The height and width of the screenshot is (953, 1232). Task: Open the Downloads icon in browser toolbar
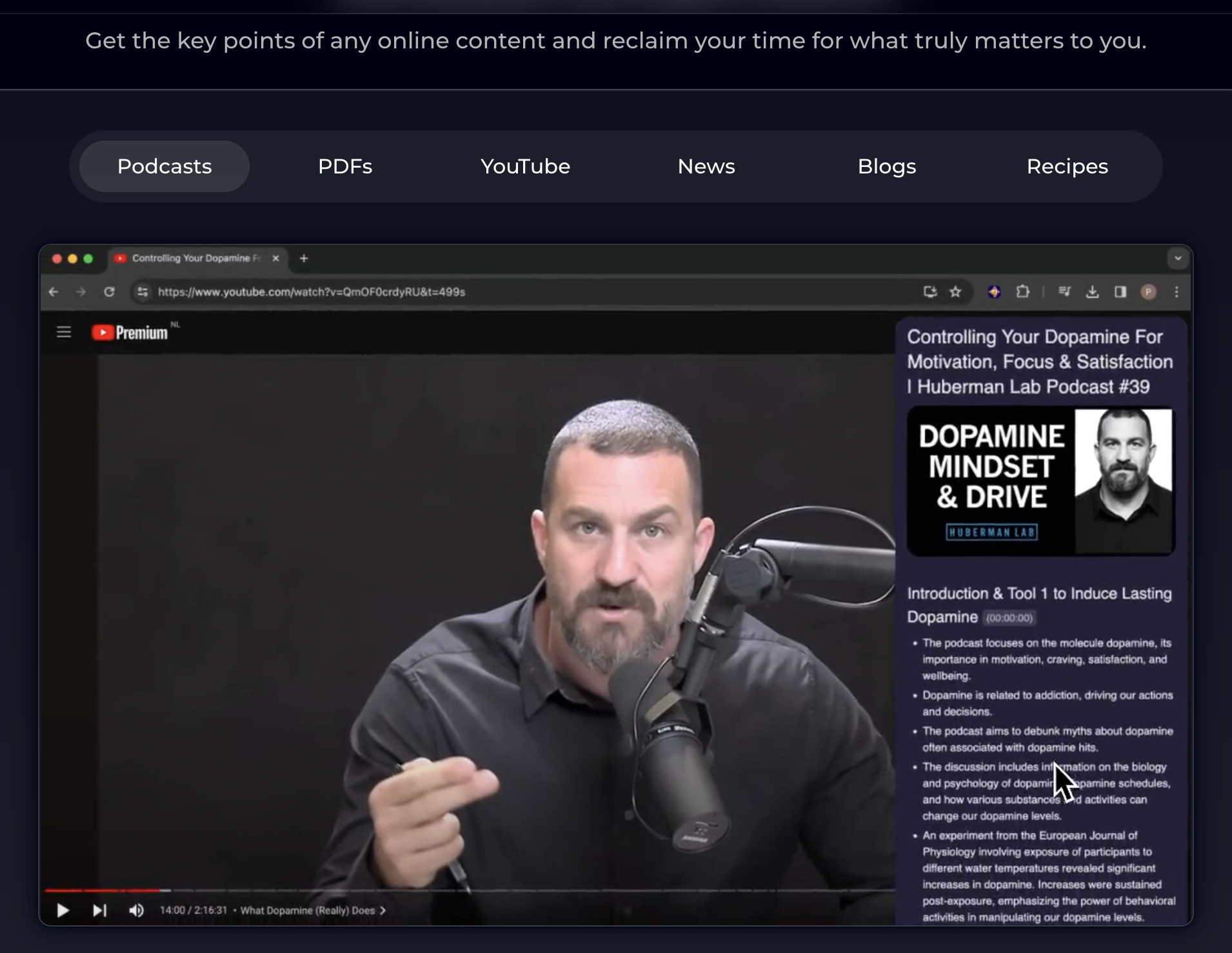[x=1091, y=291]
